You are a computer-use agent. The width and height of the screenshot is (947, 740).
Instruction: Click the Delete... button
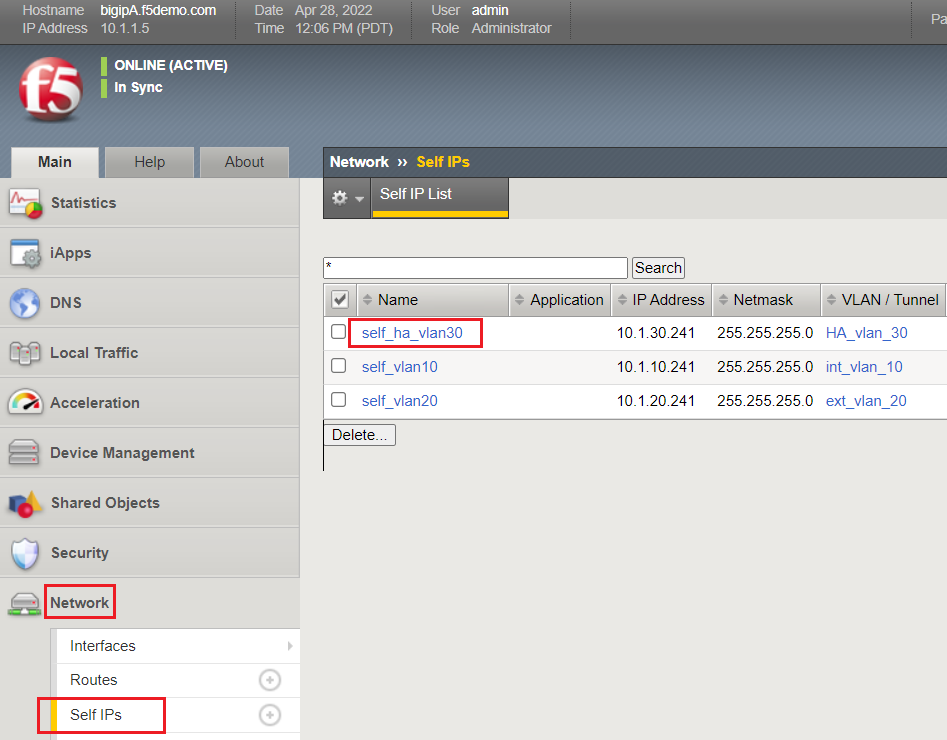[360, 435]
